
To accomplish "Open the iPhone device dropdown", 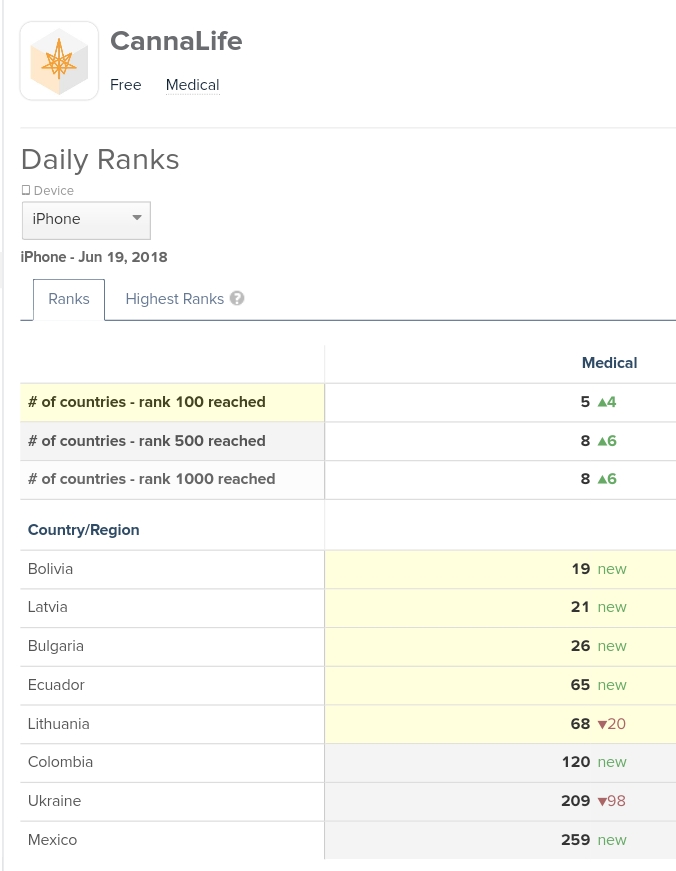I will click(x=86, y=219).
